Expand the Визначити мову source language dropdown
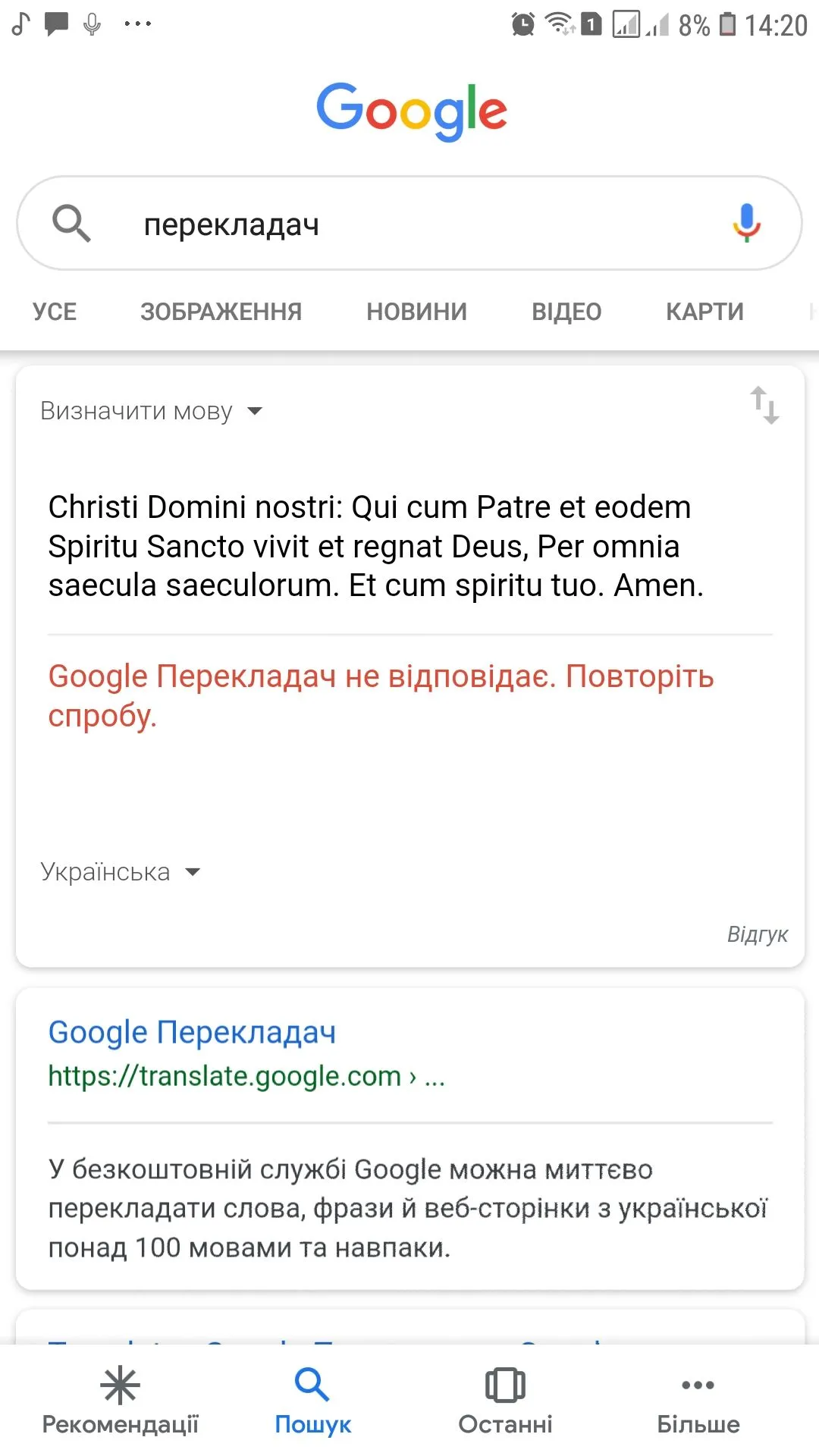819x1456 pixels. [151, 411]
